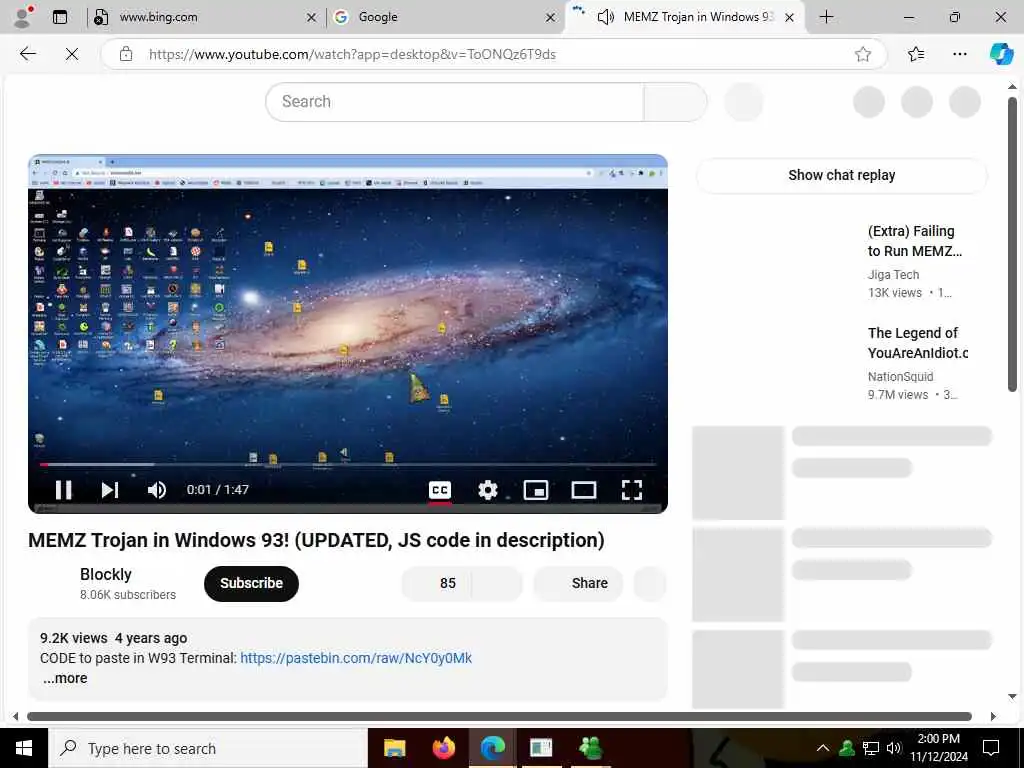Viewport: 1024px width, 768px height.
Task: Open Edge settings and more menu
Action: (x=959, y=54)
